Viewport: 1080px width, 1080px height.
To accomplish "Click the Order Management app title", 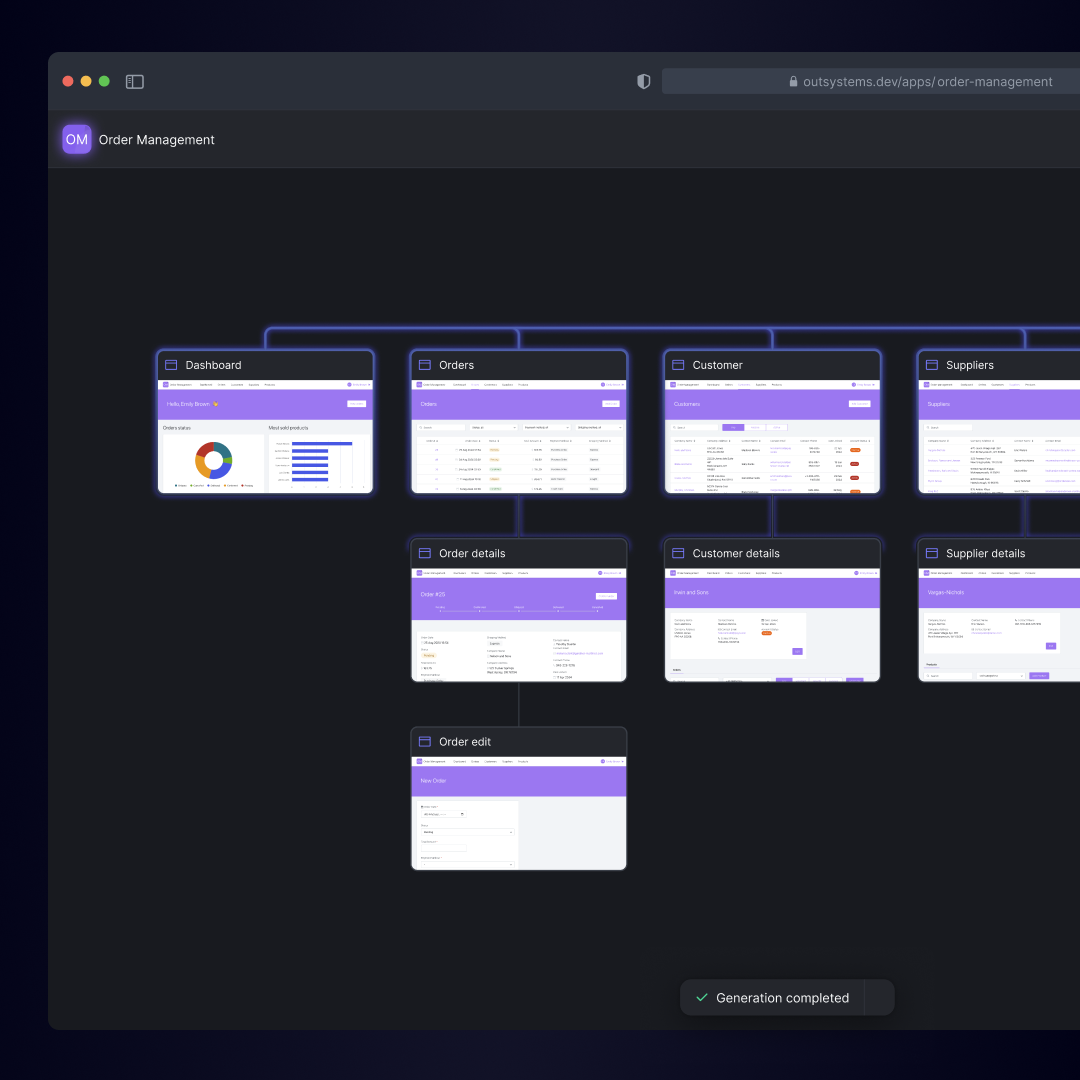I will tap(157, 140).
